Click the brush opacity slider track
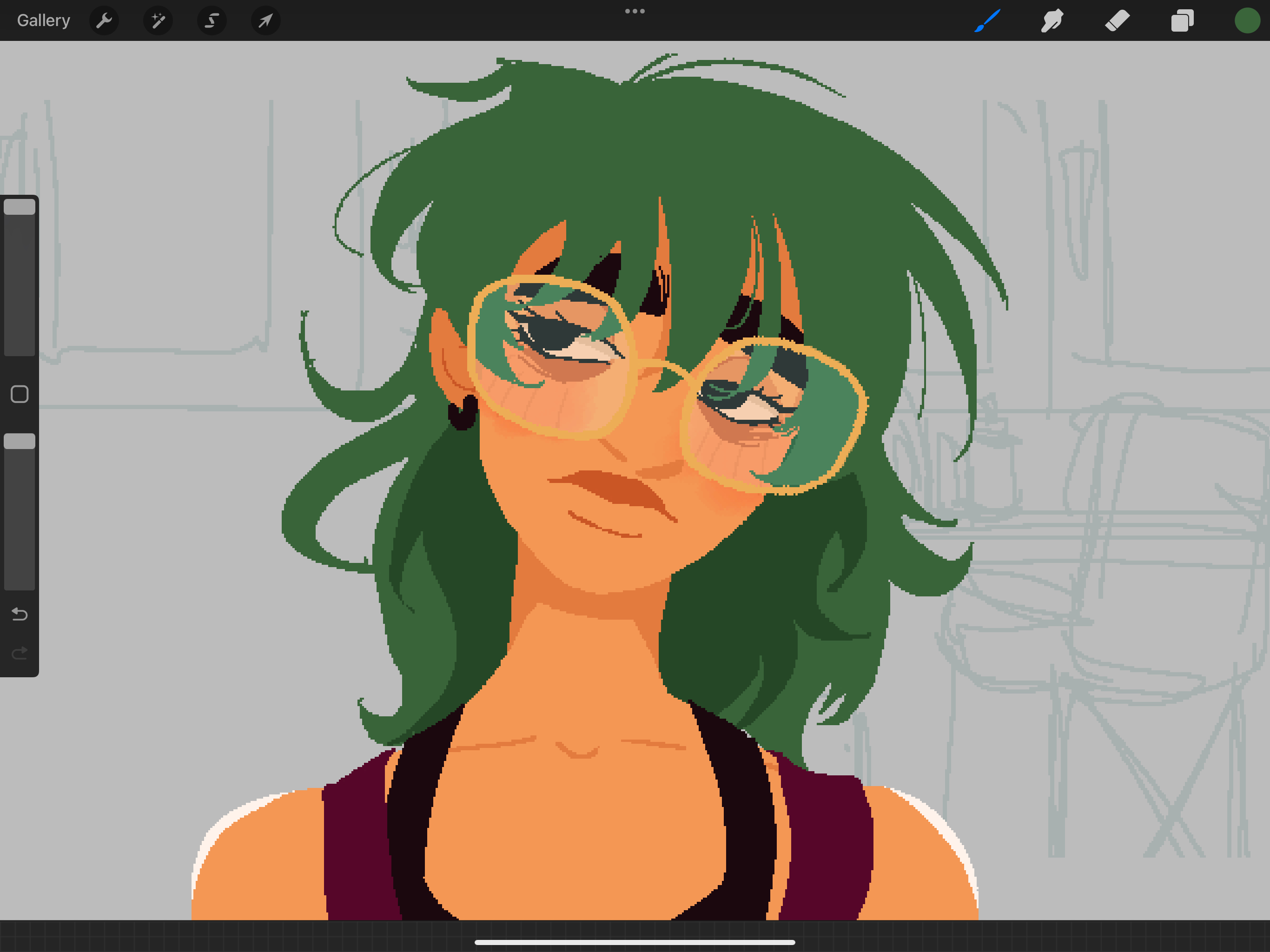 click(x=20, y=517)
